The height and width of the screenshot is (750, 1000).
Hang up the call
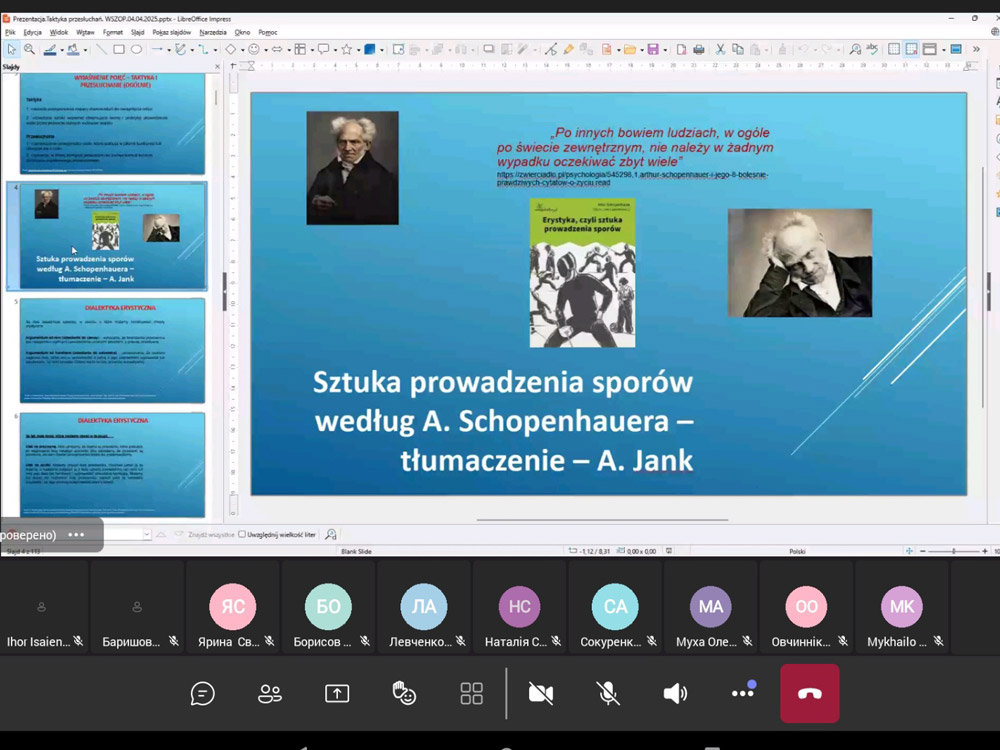coord(809,693)
